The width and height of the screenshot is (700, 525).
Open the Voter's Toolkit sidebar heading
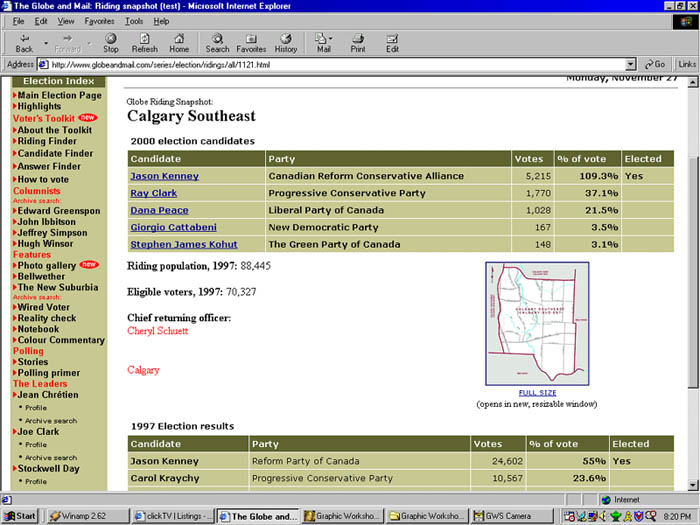coord(44,118)
